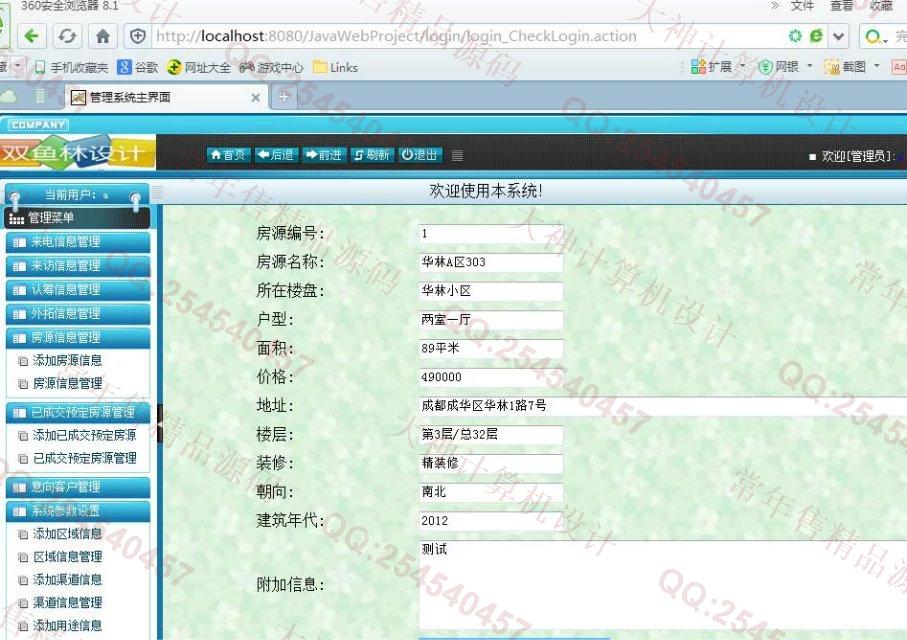Click the 双鱼林设计 logo
The image size is (907, 640).
78,153
